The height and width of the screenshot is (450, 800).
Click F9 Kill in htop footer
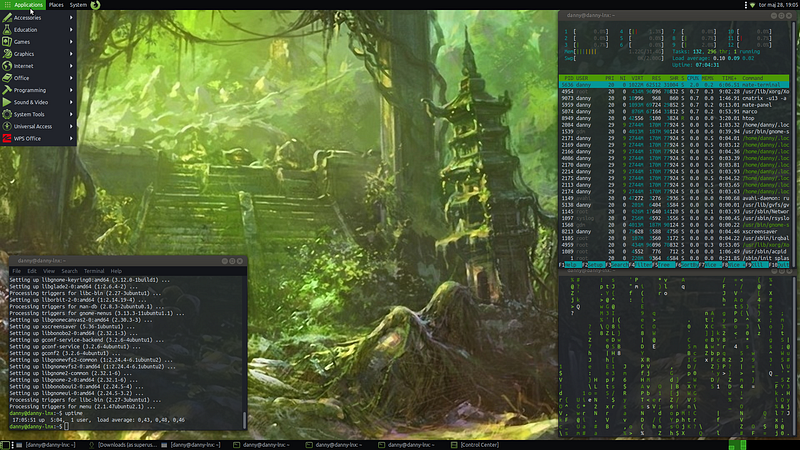coord(757,265)
